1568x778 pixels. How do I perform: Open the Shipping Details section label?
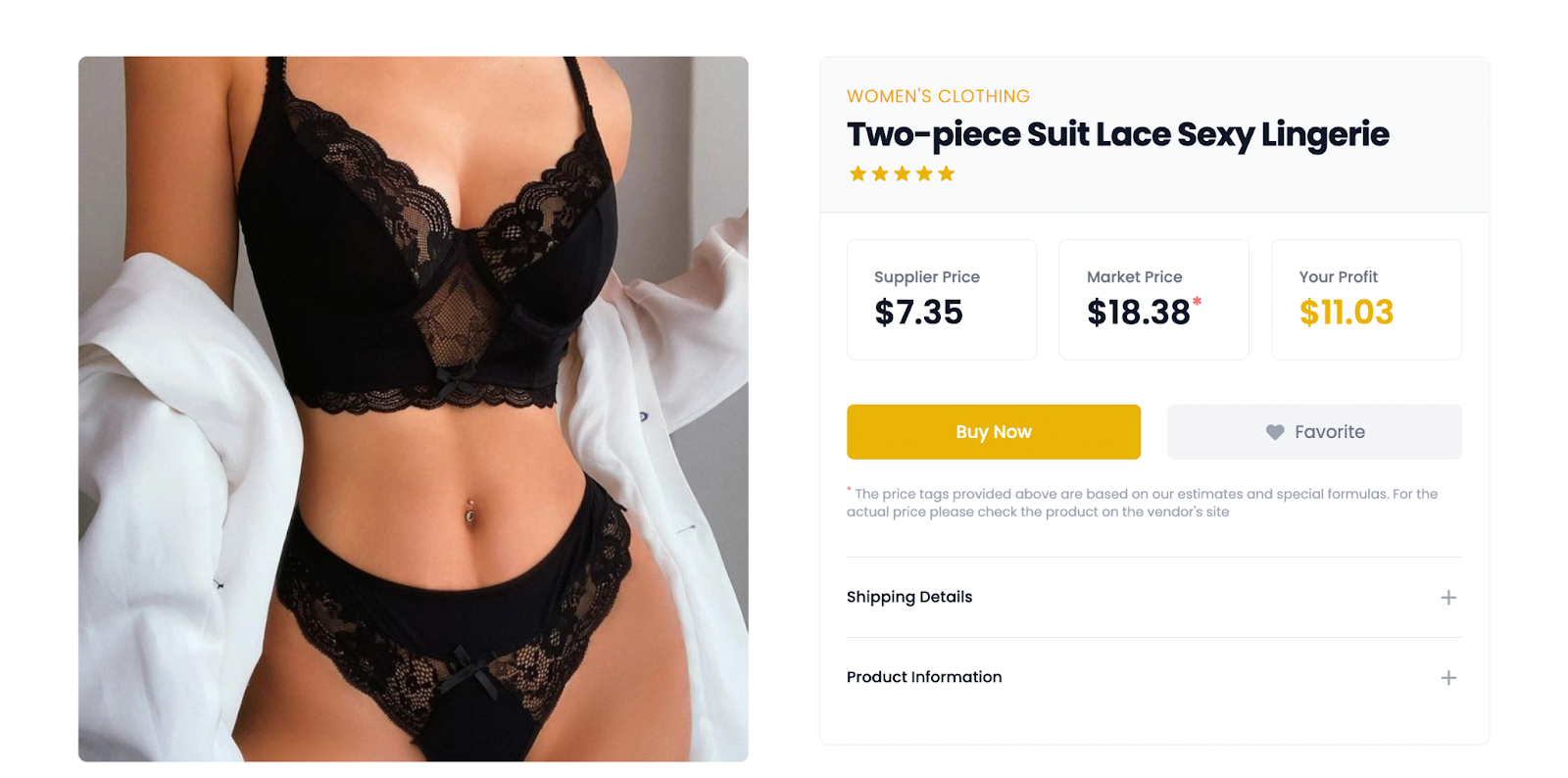point(909,597)
